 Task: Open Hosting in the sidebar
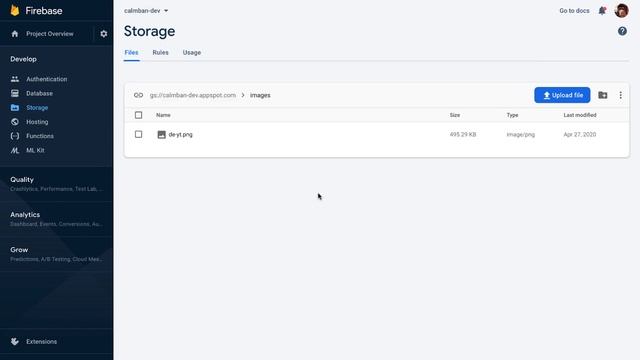(37, 122)
